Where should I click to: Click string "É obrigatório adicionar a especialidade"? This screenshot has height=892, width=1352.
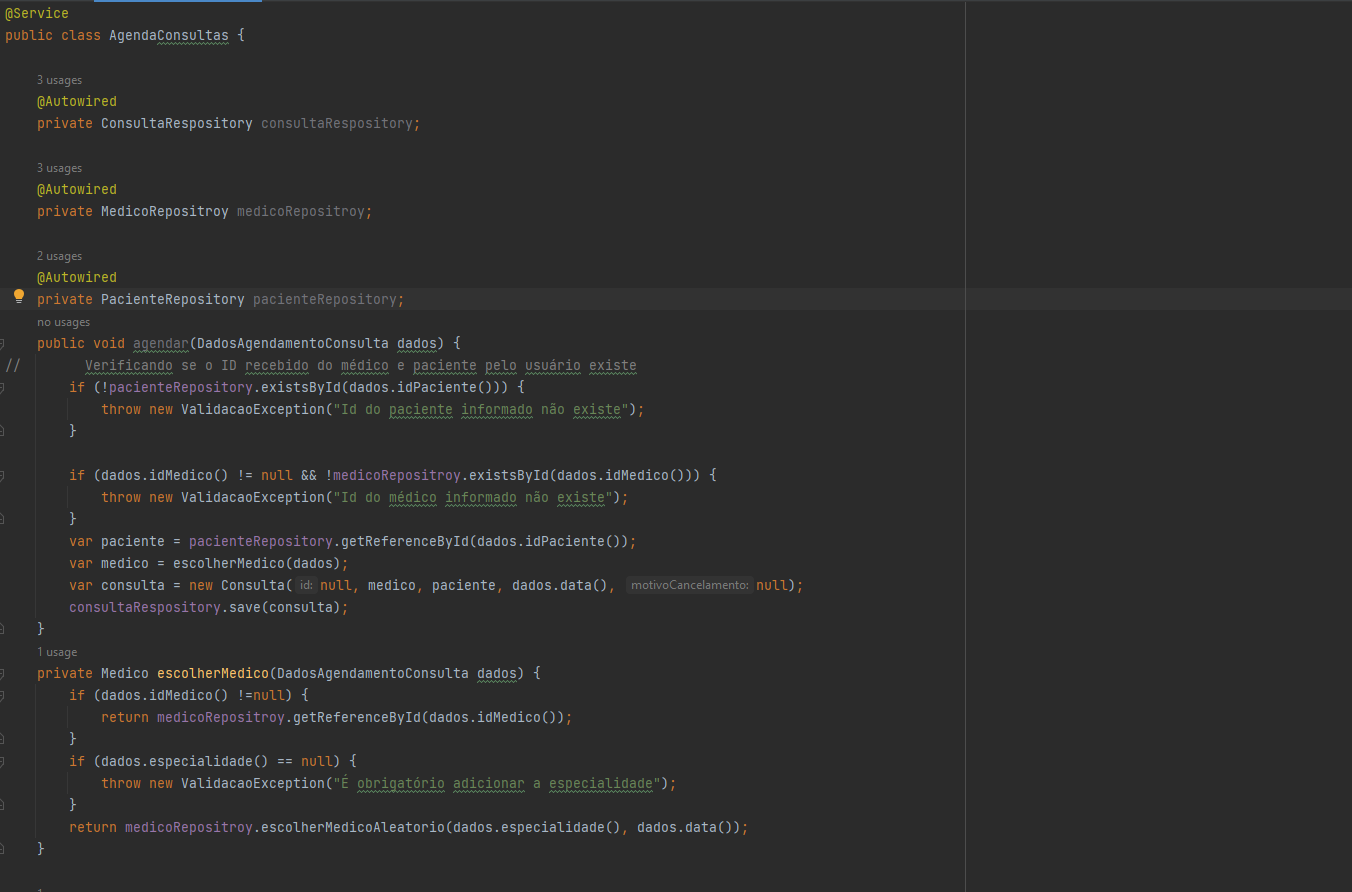tap(497, 783)
